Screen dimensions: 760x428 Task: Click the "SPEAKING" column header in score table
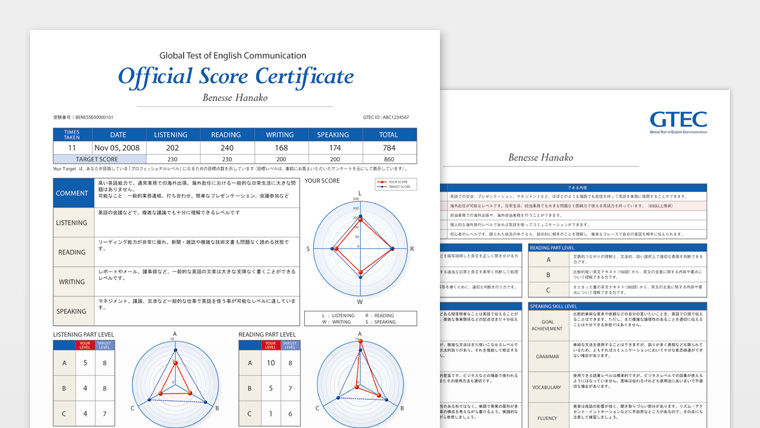pyautogui.click(x=333, y=135)
